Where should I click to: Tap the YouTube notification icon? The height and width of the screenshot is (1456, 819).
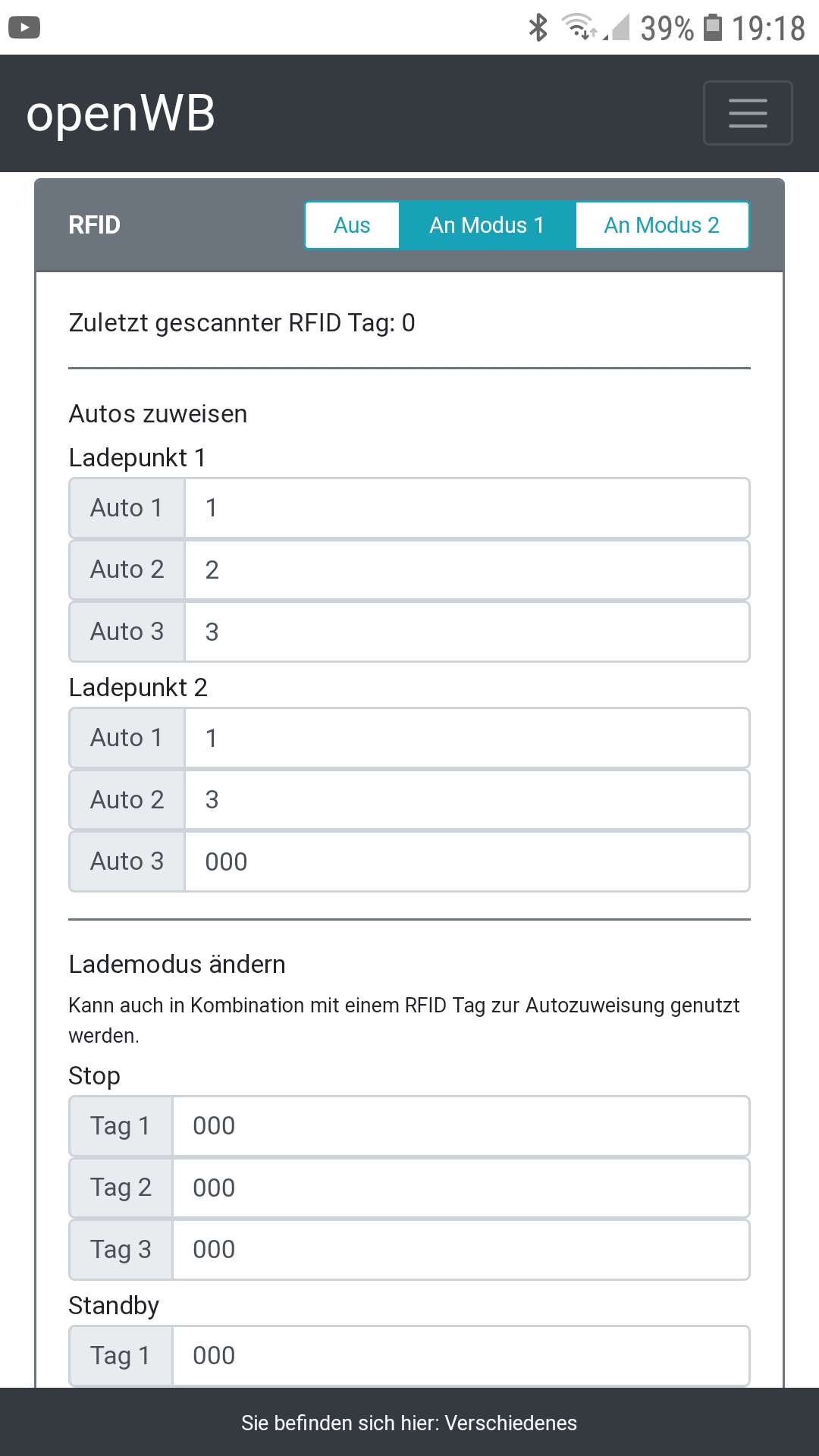[24, 28]
